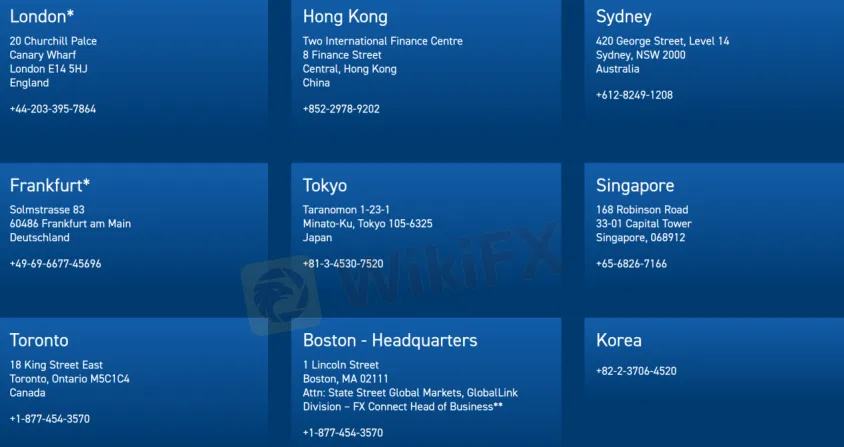
Task: Click the 'Canary Wharf' text
Action: [x=43, y=55]
